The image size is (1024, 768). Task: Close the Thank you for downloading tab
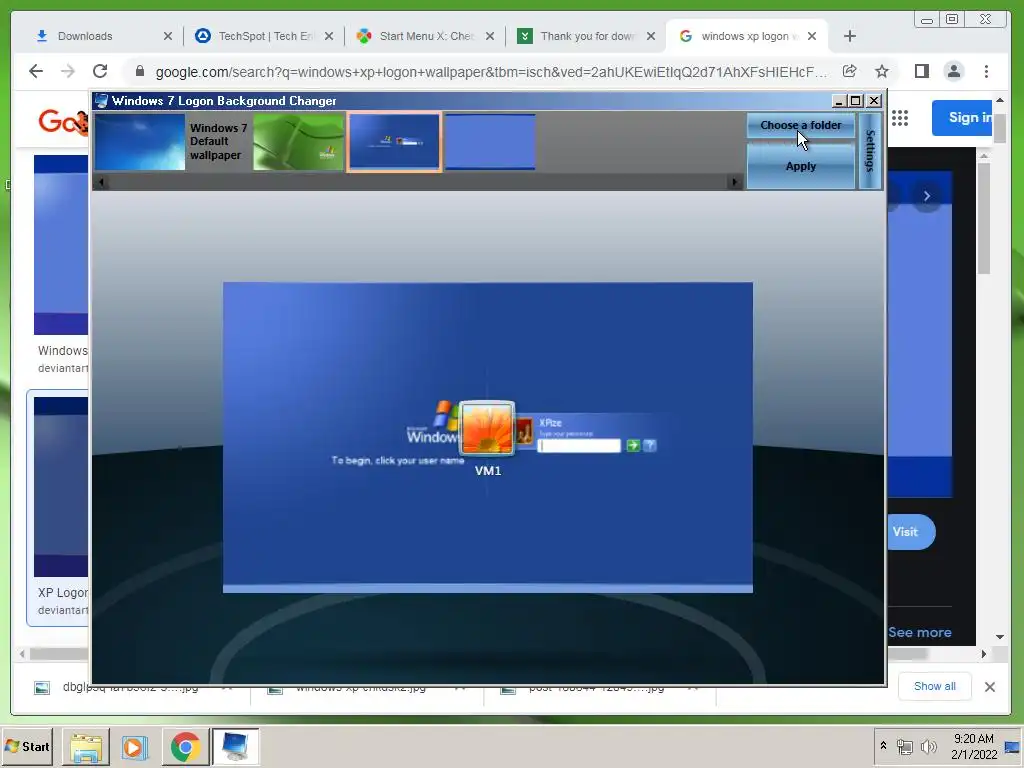point(651,36)
